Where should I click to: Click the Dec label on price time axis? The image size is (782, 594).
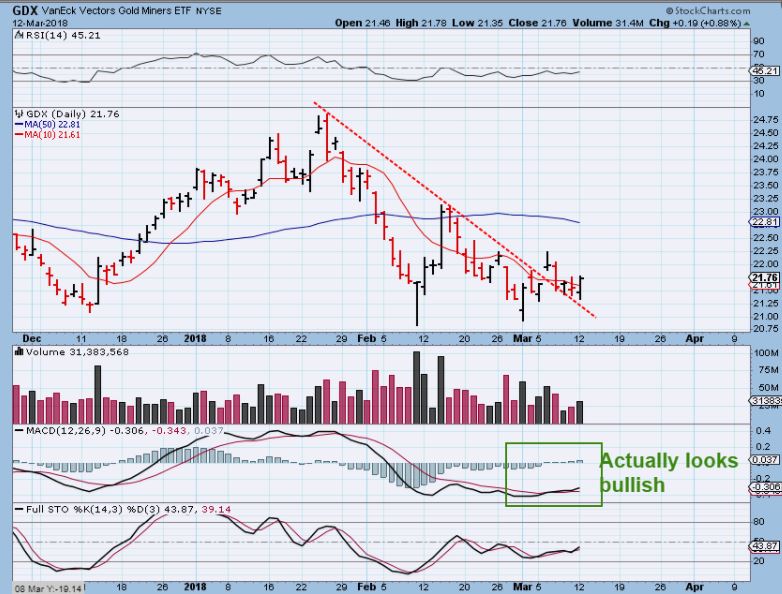[x=32, y=338]
